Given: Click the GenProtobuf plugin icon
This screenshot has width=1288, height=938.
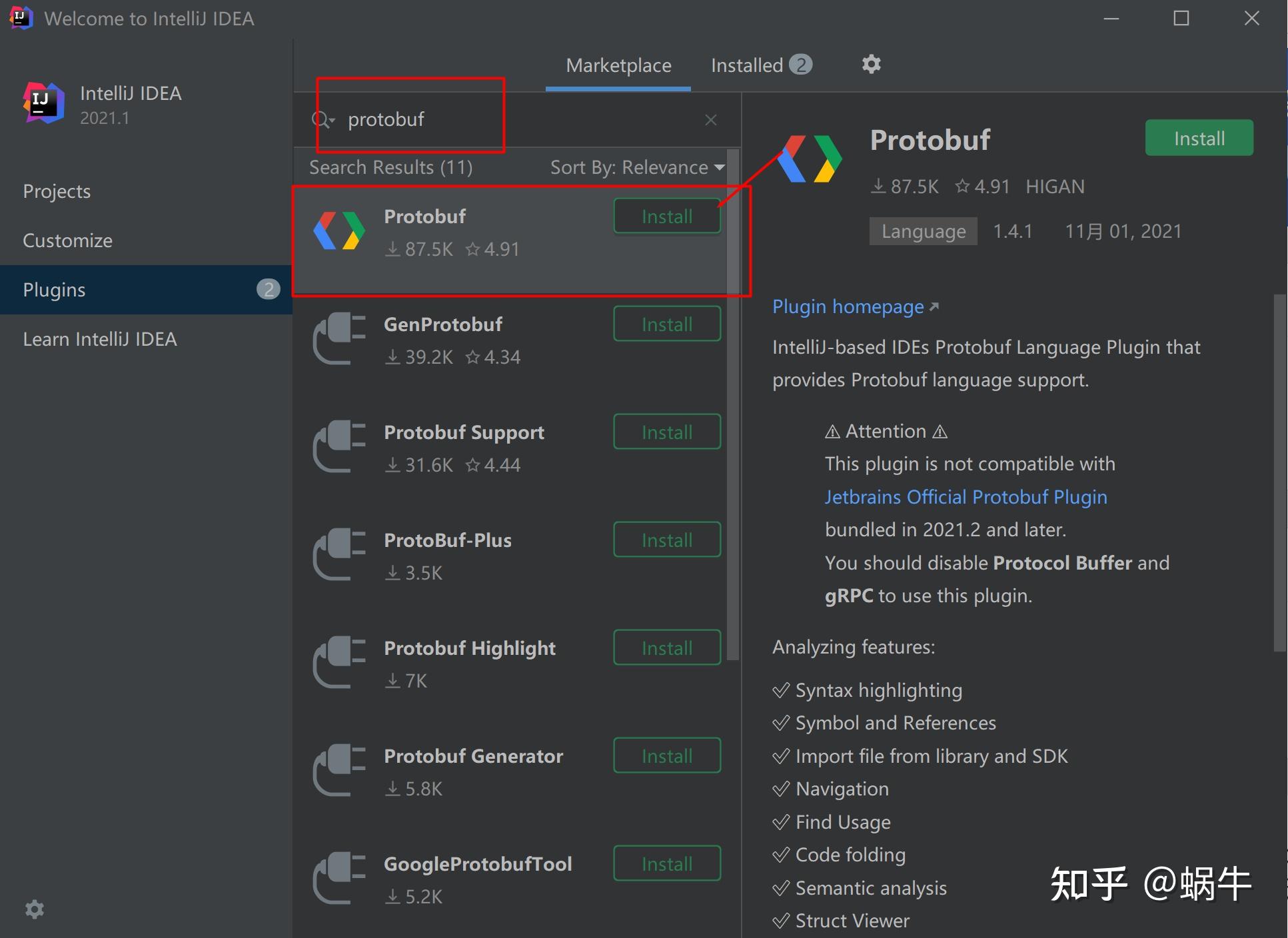Looking at the screenshot, I should tap(339, 338).
